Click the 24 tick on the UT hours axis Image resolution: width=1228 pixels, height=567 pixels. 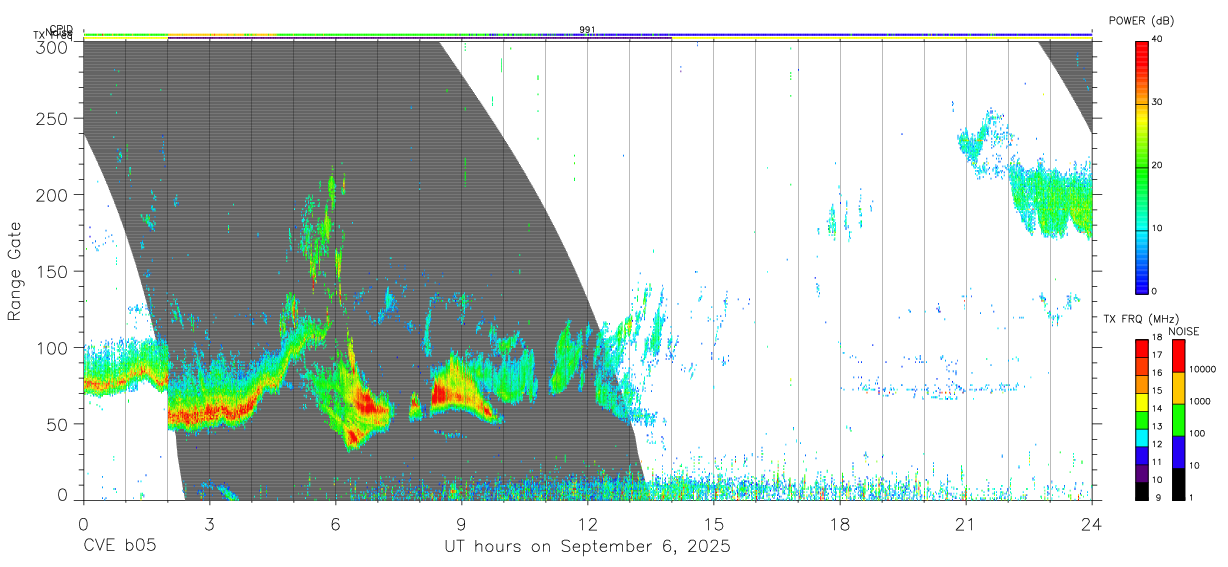click(x=1092, y=524)
